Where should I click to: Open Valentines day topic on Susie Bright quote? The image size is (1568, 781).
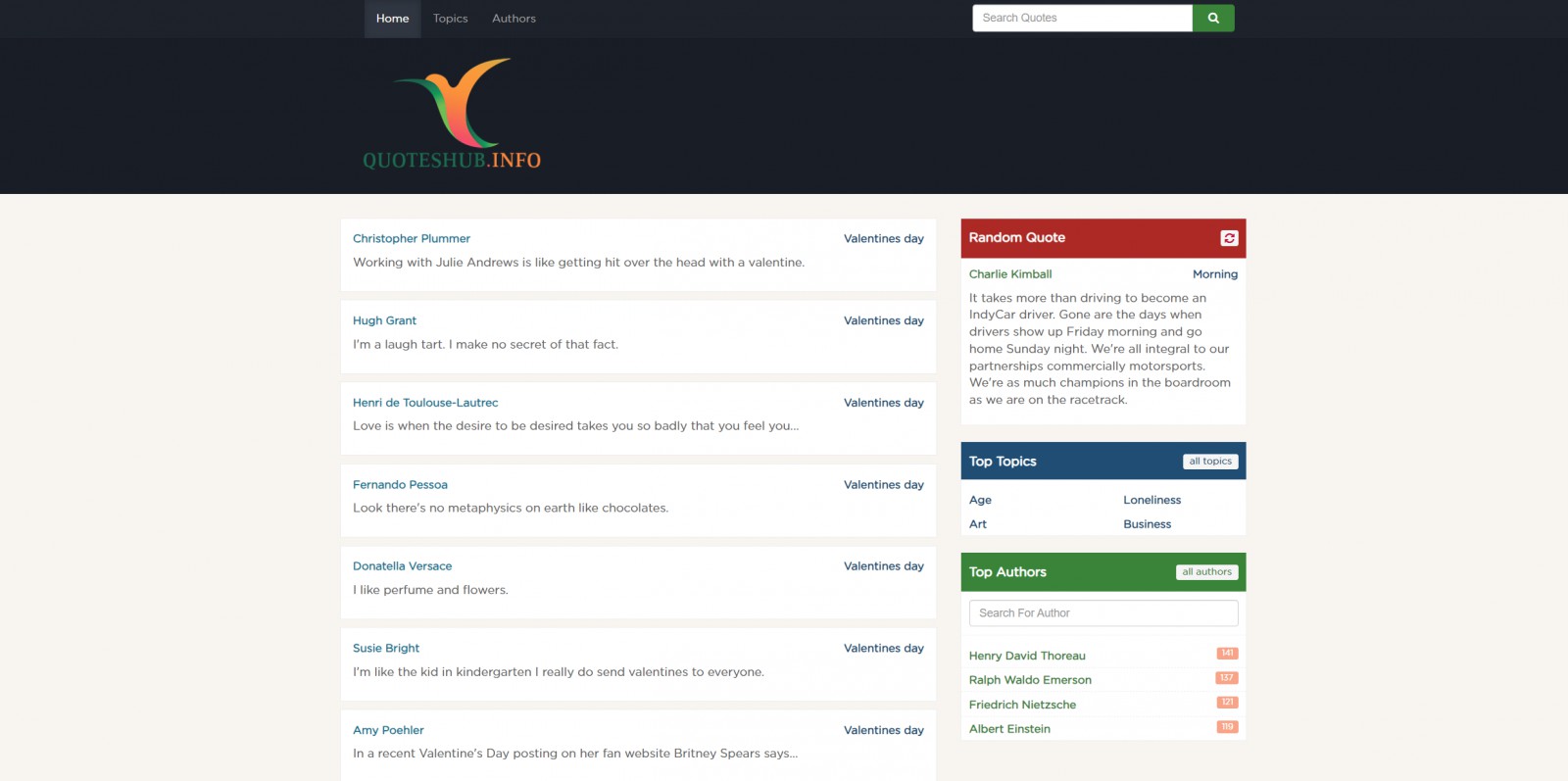point(883,649)
